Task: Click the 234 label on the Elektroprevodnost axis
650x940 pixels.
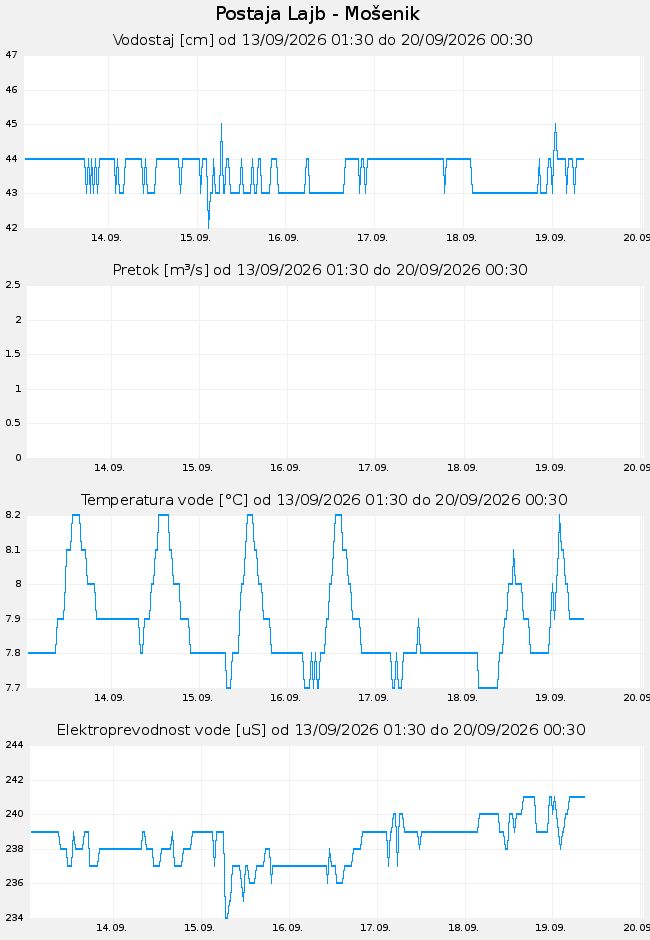Action: (14, 918)
